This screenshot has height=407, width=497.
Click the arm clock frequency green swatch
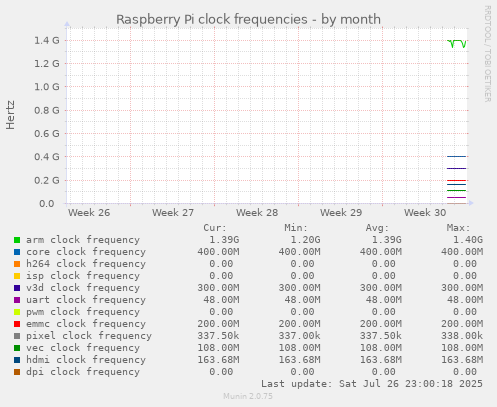tap(17, 240)
